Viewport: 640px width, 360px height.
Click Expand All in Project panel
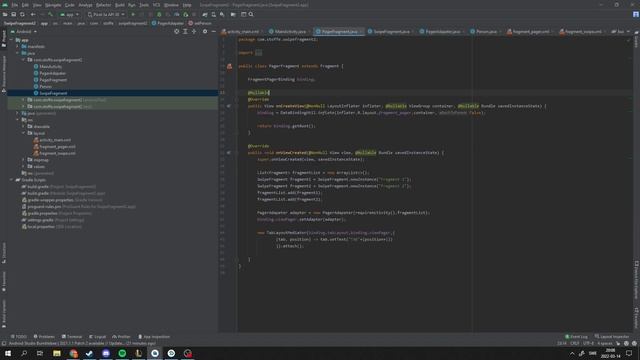click(x=185, y=31)
